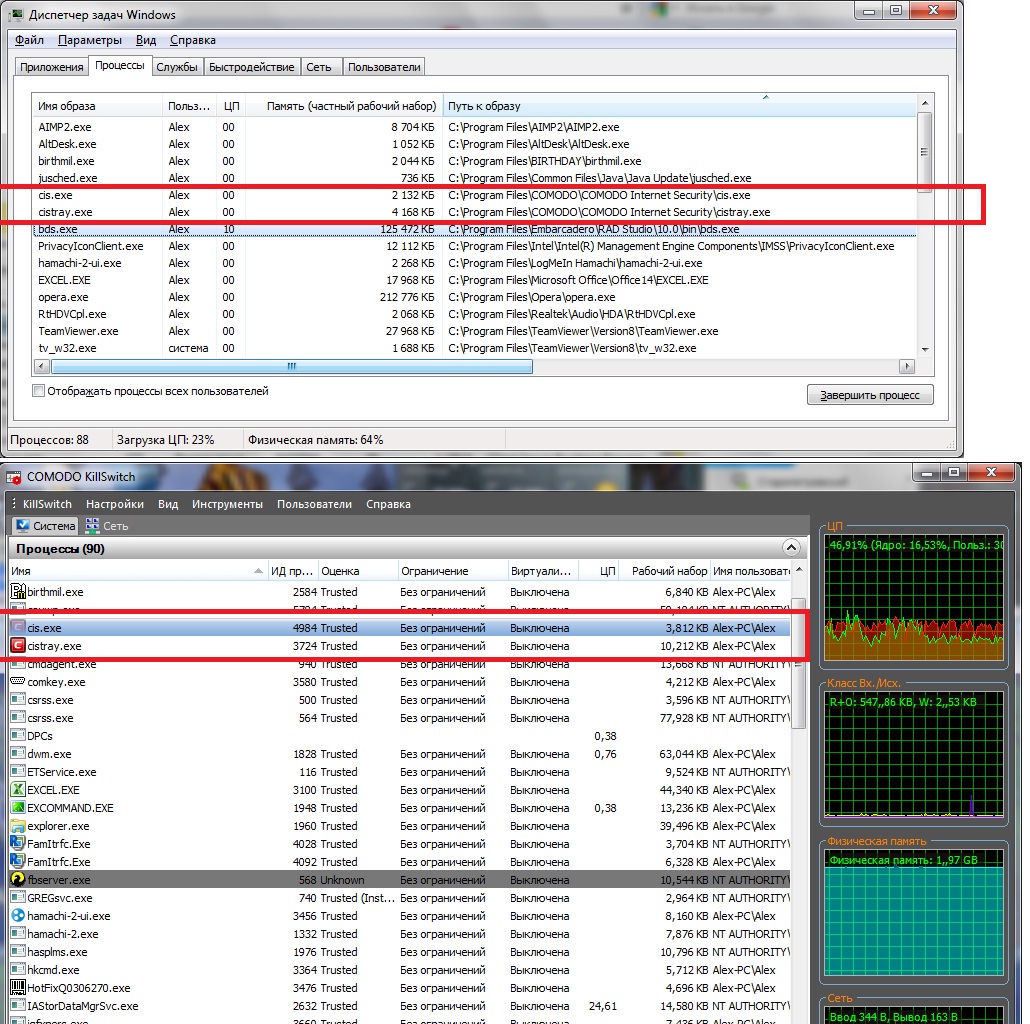The width and height of the screenshot is (1030, 1024).
Task: Click the Windows Task Manager title bar icon
Action: point(16,14)
